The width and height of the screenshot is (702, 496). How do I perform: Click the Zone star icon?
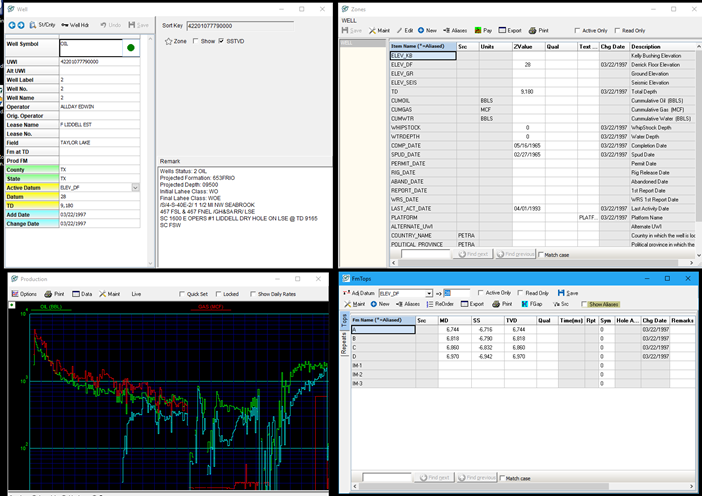click(168, 41)
